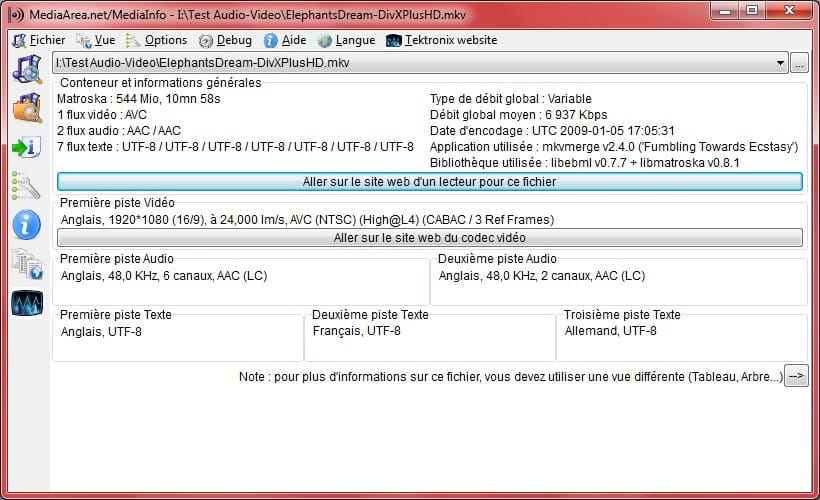Click 'Débit global moyen : 6 937 Kbps'
This screenshot has height=500, width=820.
click(x=518, y=115)
